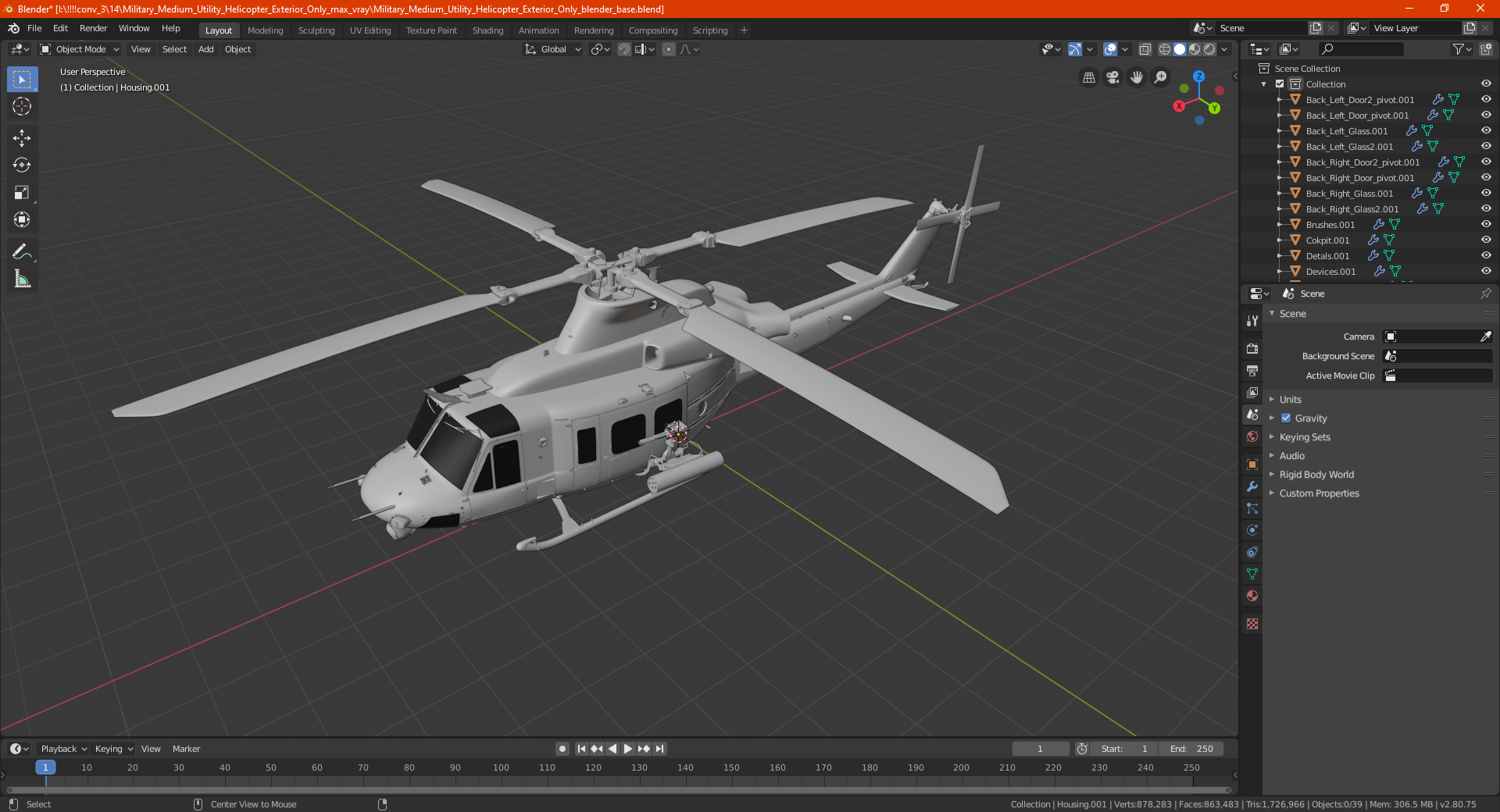Image resolution: width=1500 pixels, height=812 pixels.
Task: Open the Modifiers properties tab
Action: pyautogui.click(x=1252, y=486)
